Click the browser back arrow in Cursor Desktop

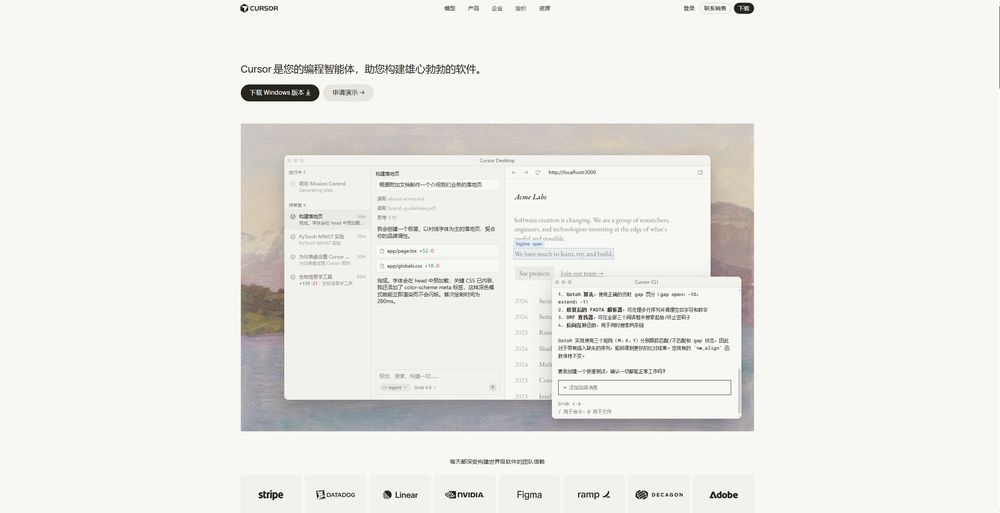tap(514, 172)
